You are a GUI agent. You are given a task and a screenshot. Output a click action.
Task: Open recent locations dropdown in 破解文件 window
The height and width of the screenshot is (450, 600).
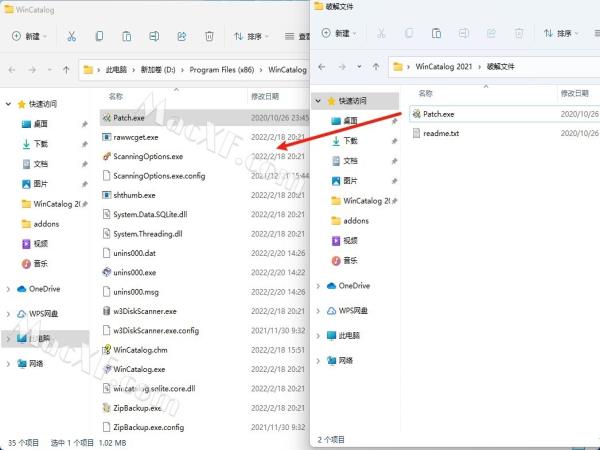coord(359,67)
